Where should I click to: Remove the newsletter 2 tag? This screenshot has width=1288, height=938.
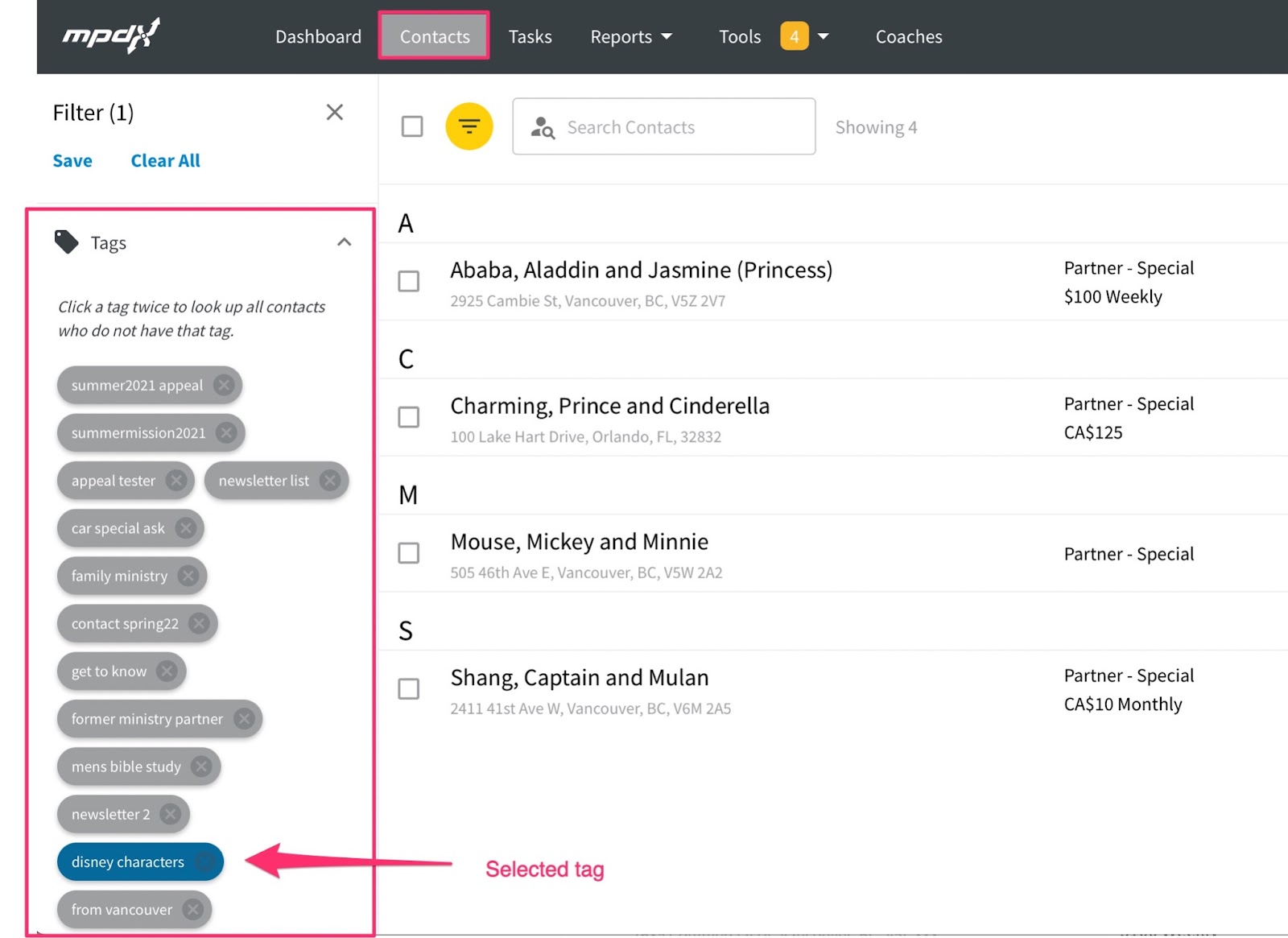pyautogui.click(x=170, y=814)
